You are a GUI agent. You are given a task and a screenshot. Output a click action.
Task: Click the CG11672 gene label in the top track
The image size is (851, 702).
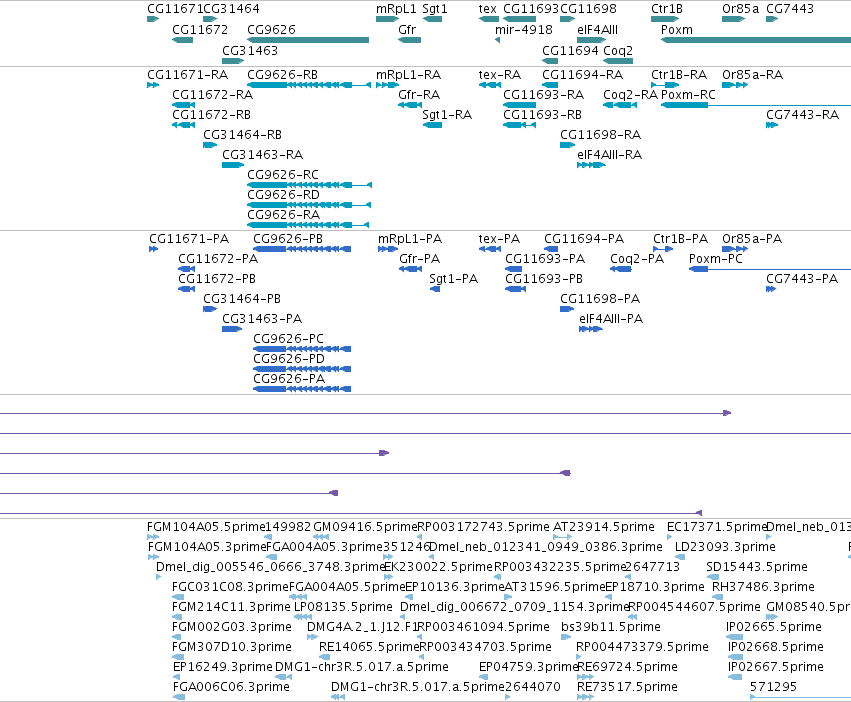click(x=200, y=30)
